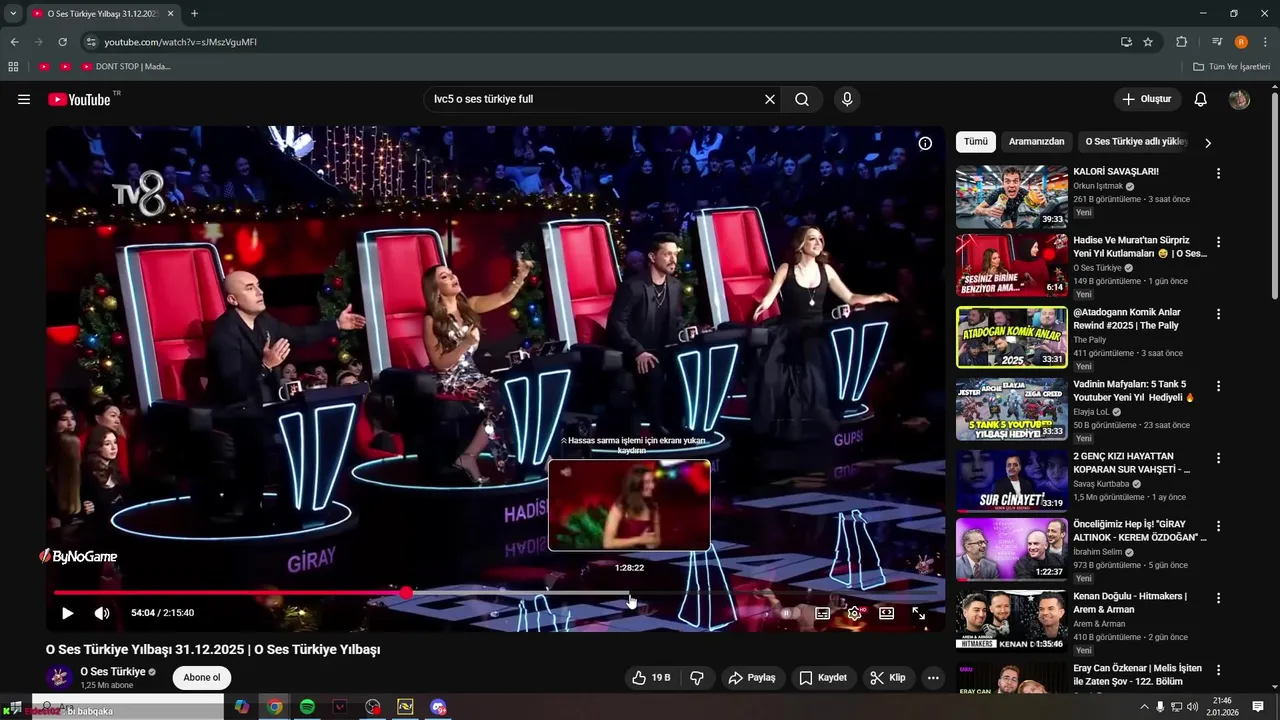Show next filter chips with arrow
Screen dimensions: 1280x720
[x=1207, y=143]
